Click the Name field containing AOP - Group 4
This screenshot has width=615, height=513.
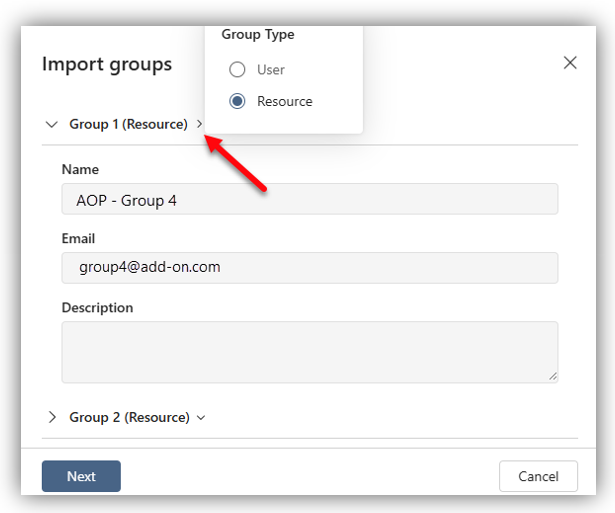(309, 199)
